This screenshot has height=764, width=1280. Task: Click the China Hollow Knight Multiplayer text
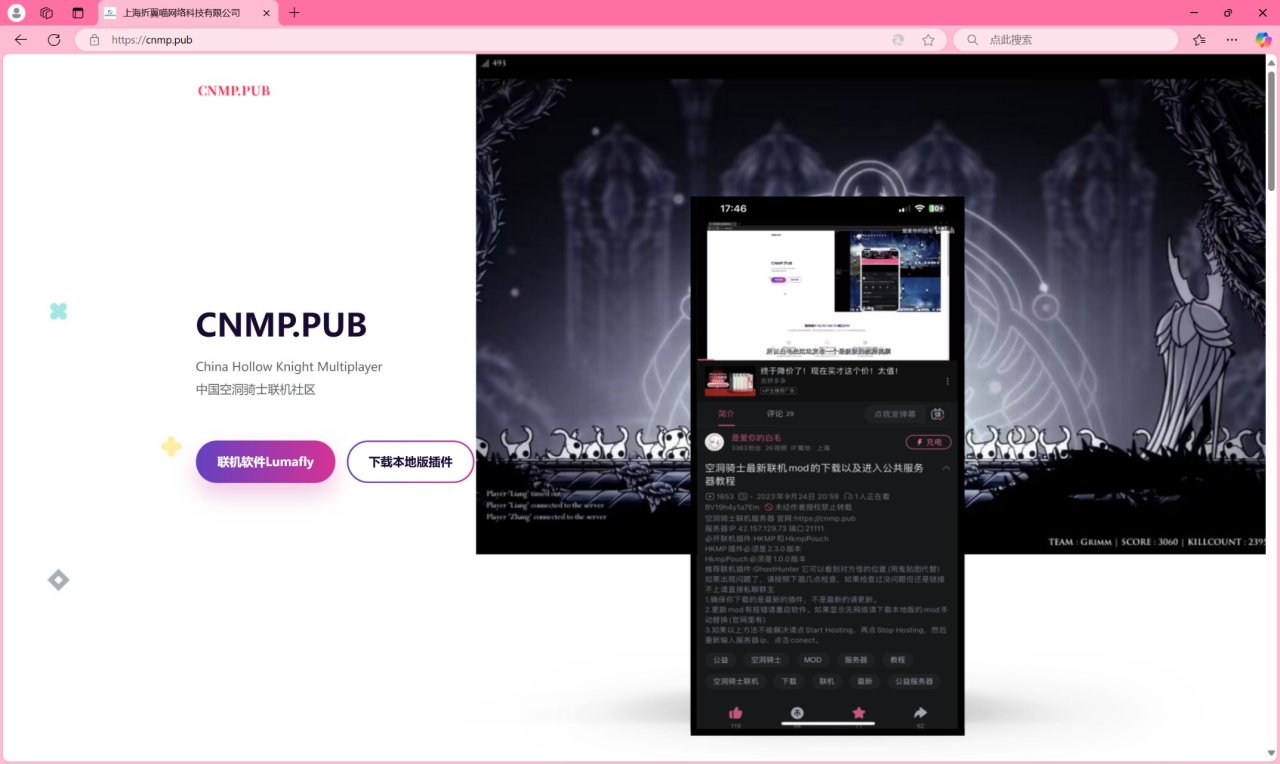click(289, 367)
